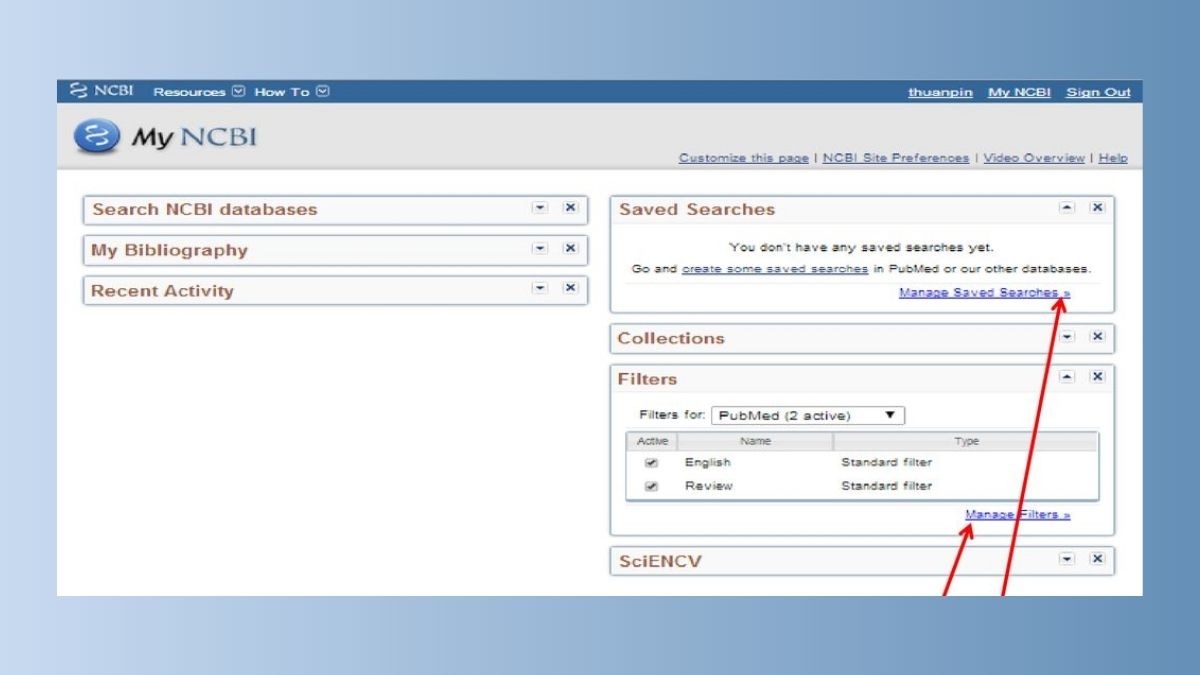This screenshot has height=675, width=1200.
Task: Click the Active column header
Action: coord(652,441)
